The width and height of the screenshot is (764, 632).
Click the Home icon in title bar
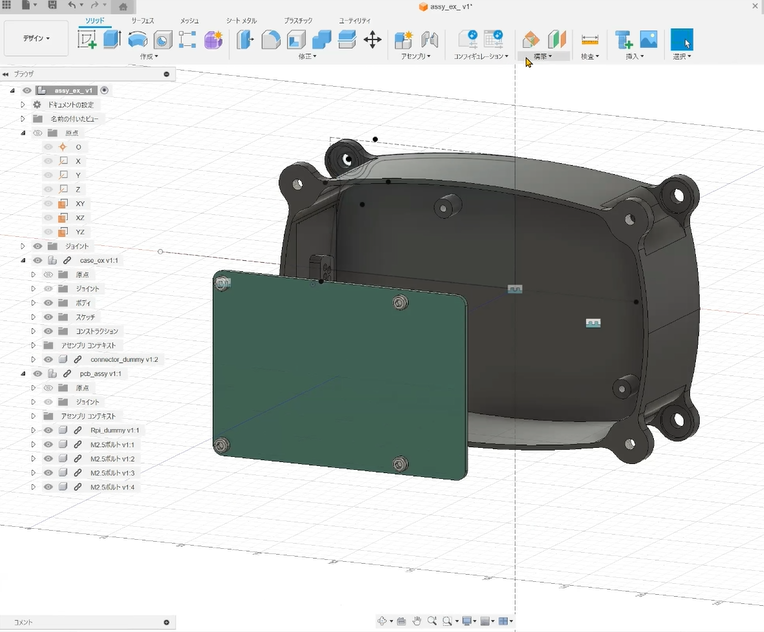pos(122,6)
